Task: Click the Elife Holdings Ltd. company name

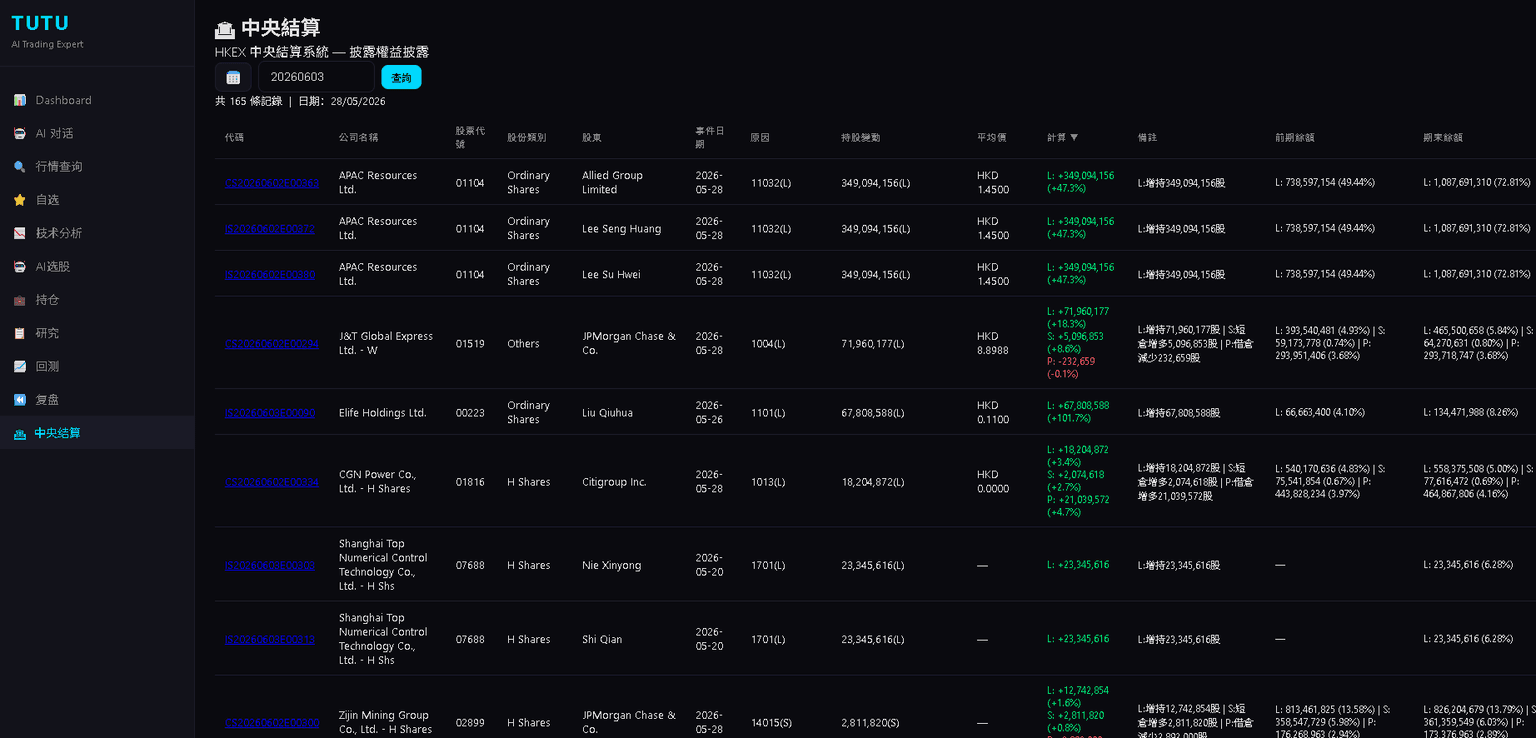Action: point(382,413)
